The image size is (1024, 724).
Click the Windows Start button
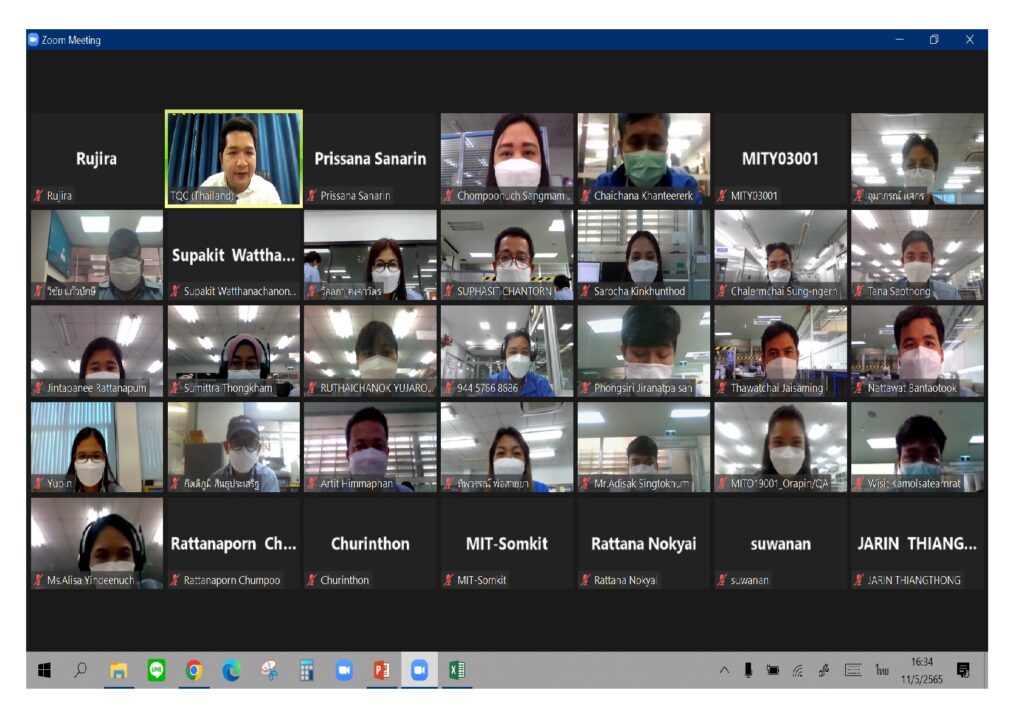click(44, 671)
